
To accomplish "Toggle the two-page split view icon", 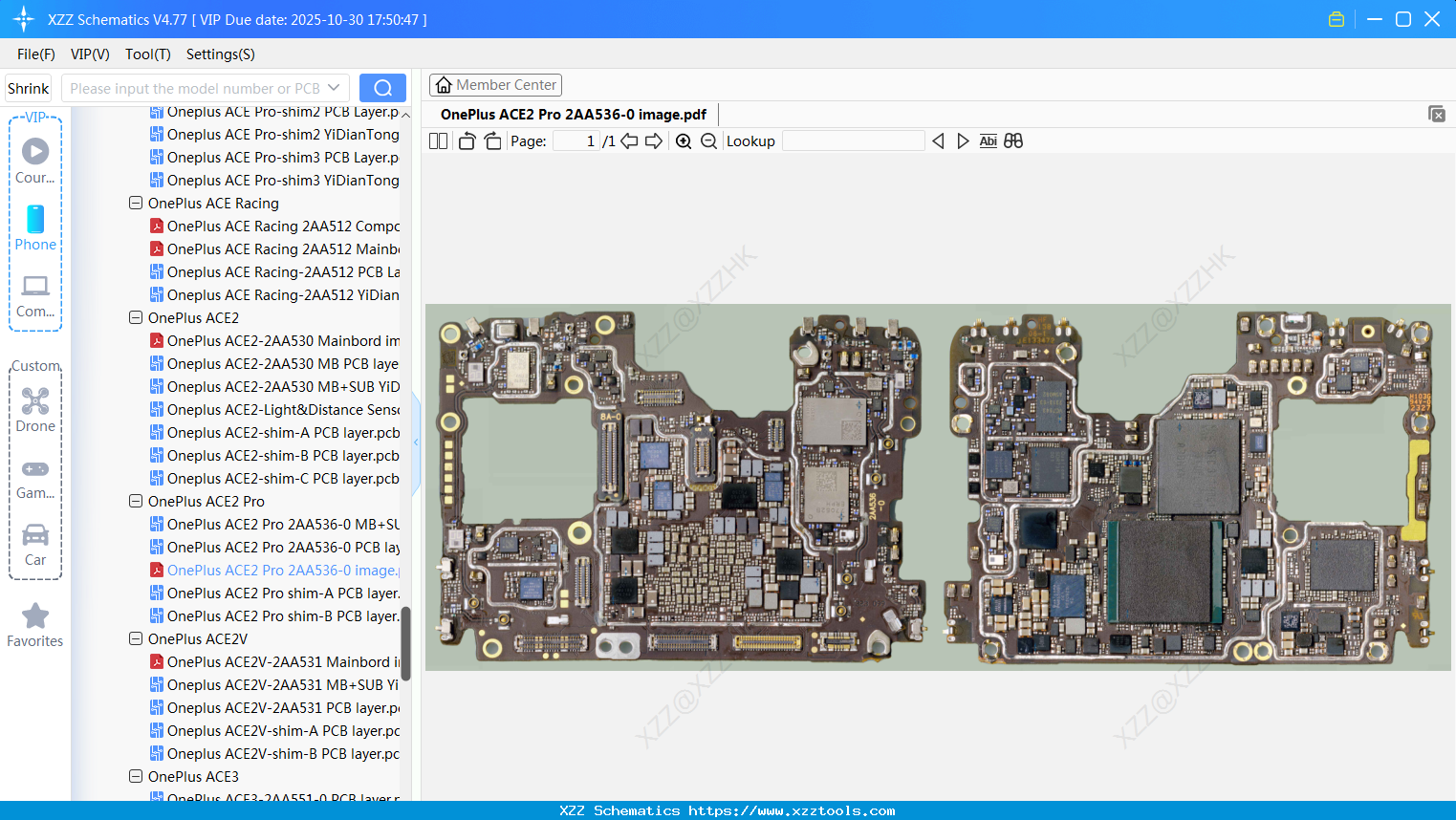I will pyautogui.click(x=438, y=141).
